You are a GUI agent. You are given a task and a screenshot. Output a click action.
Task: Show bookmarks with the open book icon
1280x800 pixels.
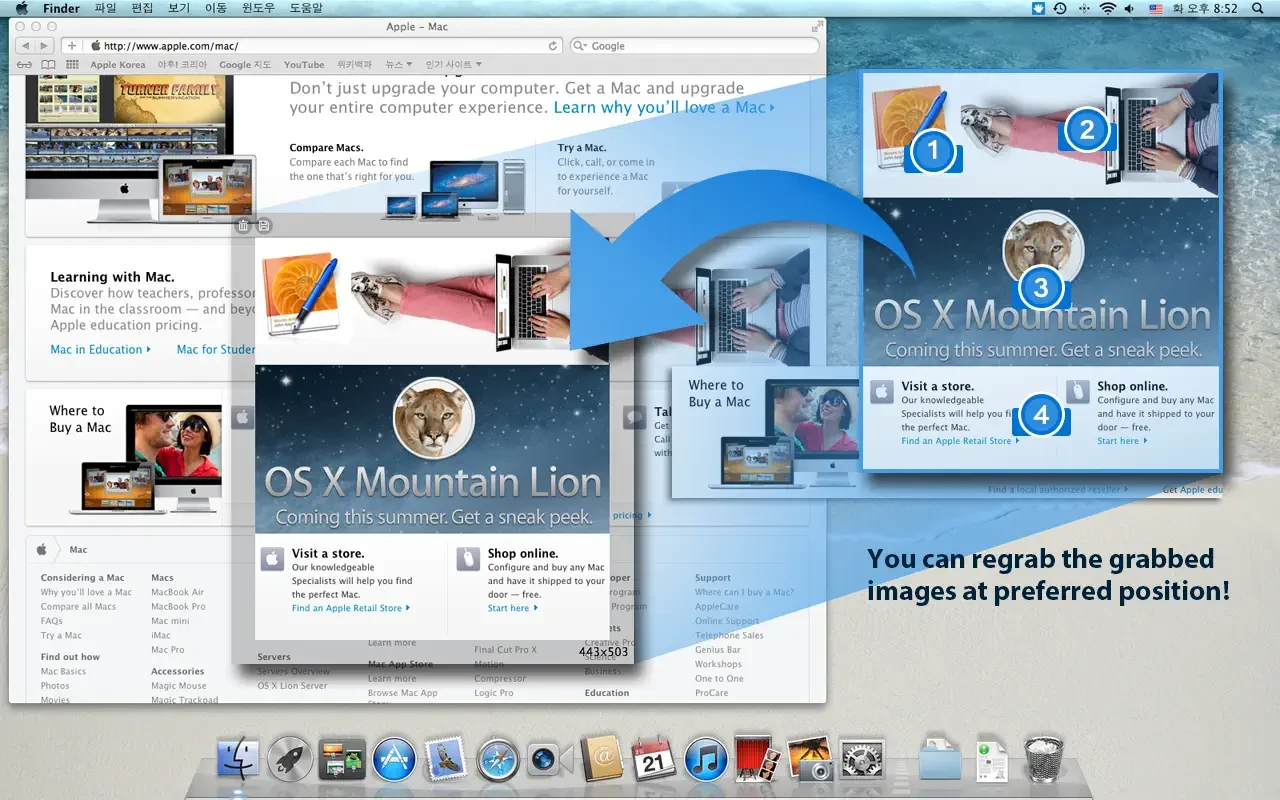[x=49, y=65]
